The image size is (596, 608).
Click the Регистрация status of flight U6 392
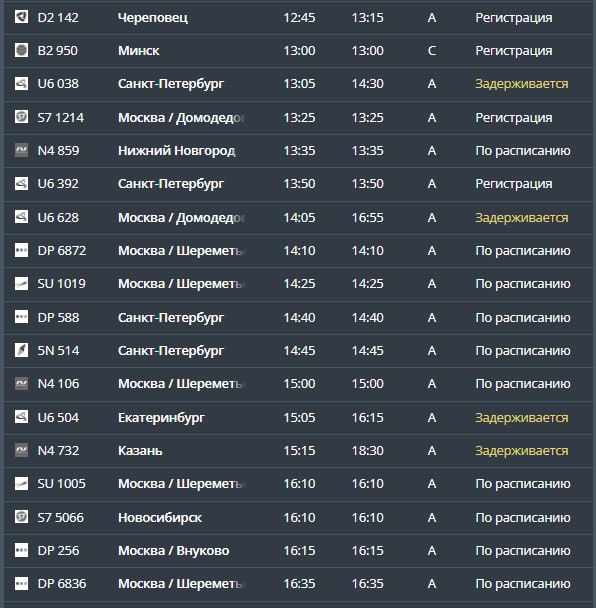click(x=514, y=184)
